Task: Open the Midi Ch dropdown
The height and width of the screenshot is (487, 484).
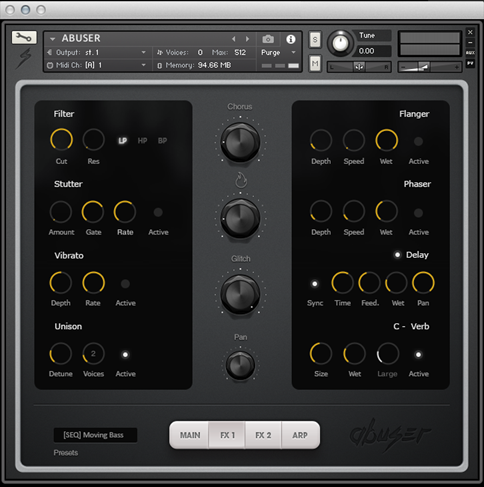Action: click(x=144, y=65)
